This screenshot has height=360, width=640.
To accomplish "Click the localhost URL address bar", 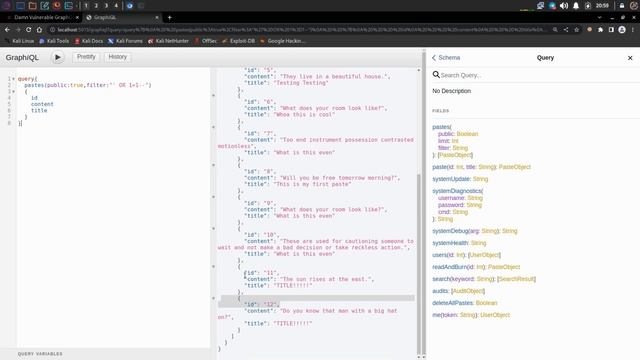I will [x=300, y=30].
